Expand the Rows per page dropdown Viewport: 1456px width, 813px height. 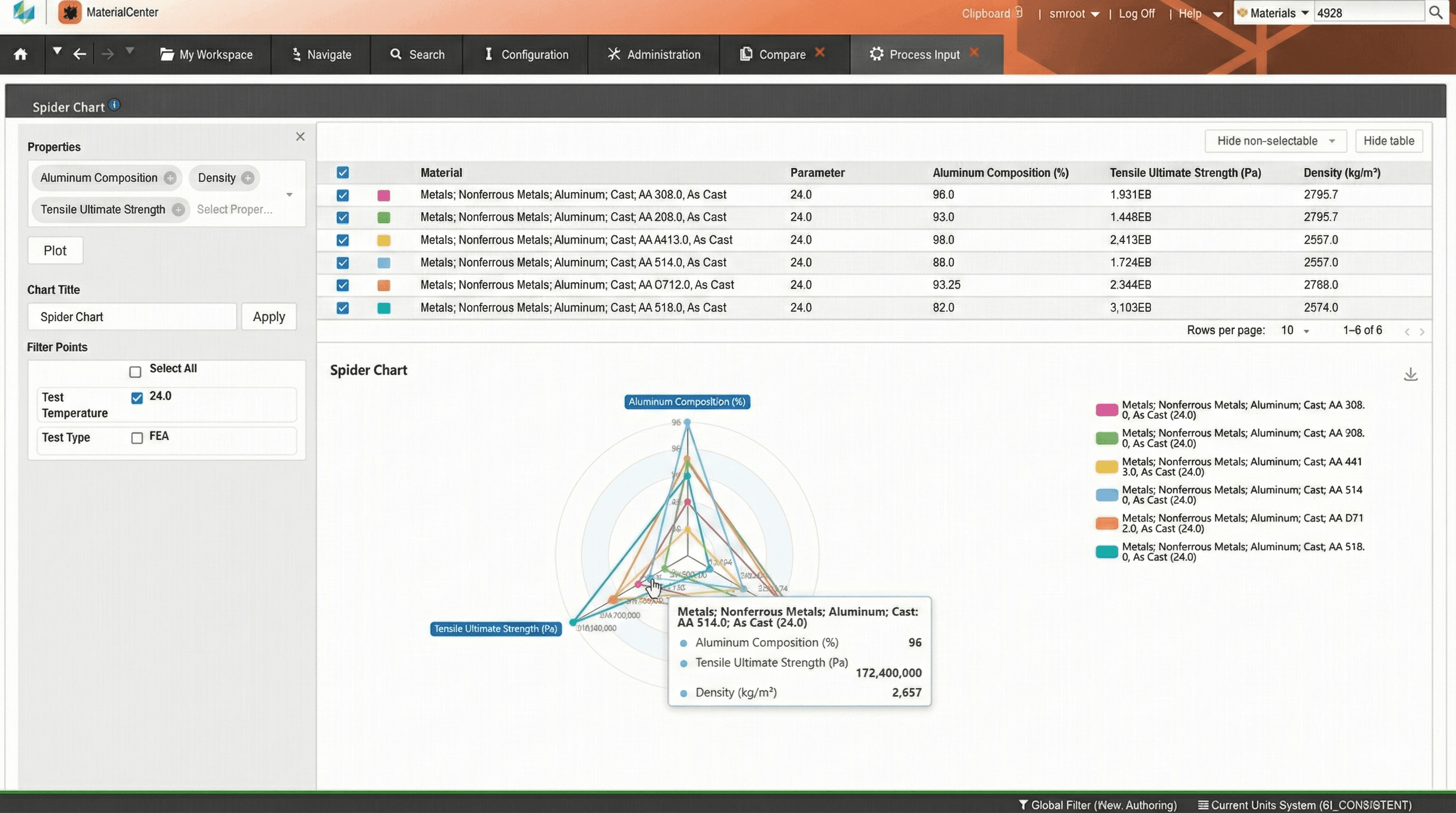point(1295,331)
